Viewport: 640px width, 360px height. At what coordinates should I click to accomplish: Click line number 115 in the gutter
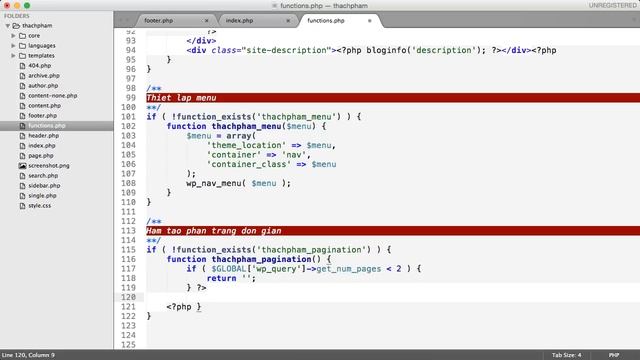[x=129, y=250]
